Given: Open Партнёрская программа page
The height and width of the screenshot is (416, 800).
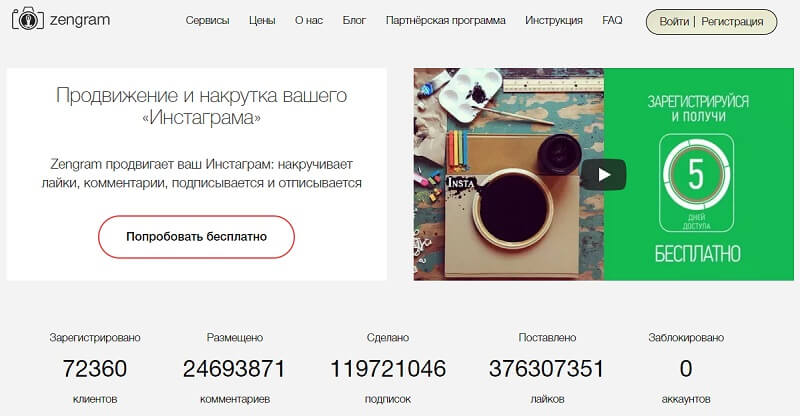Looking at the screenshot, I should point(445,20).
